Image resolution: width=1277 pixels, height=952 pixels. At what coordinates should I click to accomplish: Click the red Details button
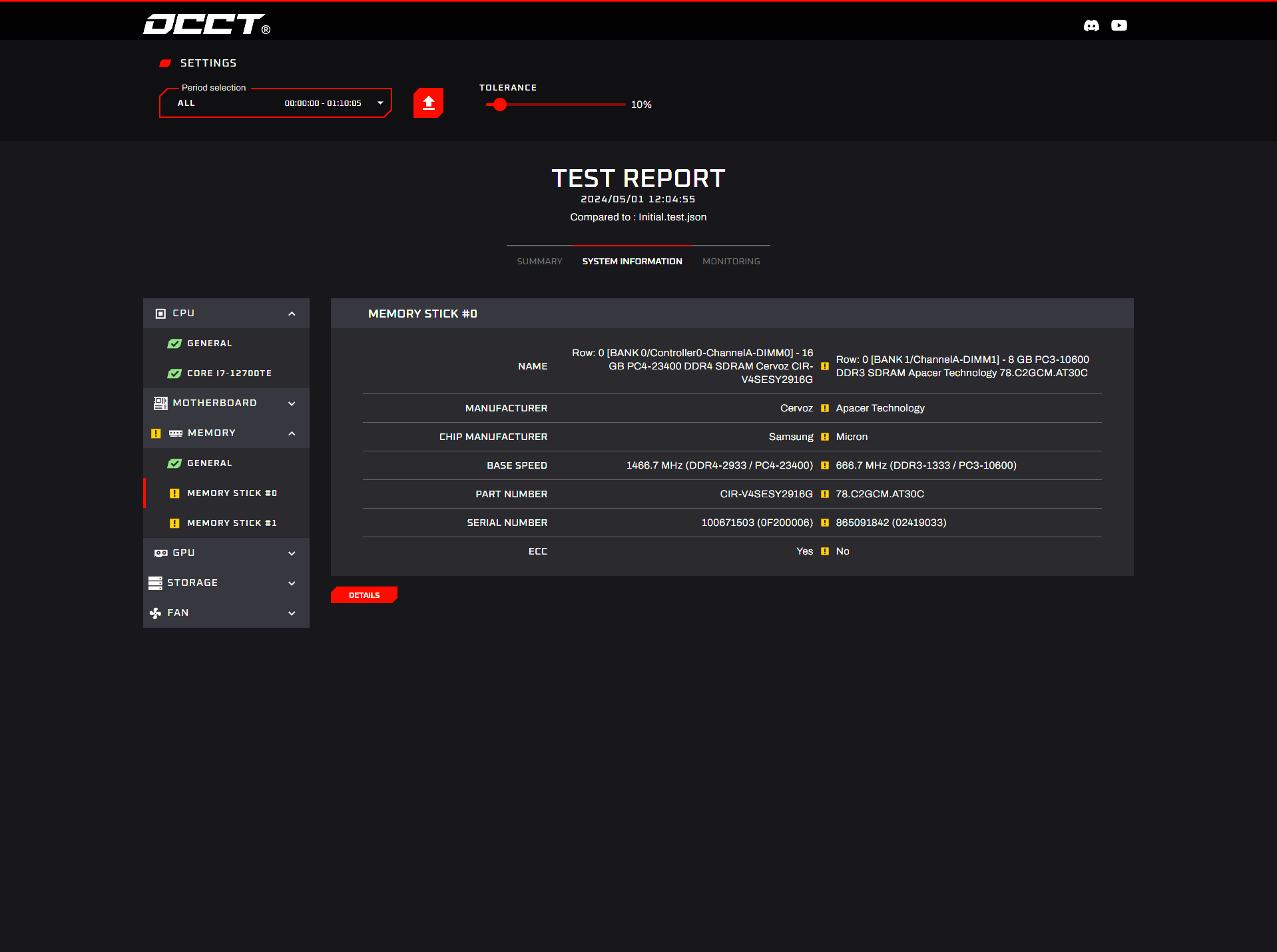coord(364,595)
